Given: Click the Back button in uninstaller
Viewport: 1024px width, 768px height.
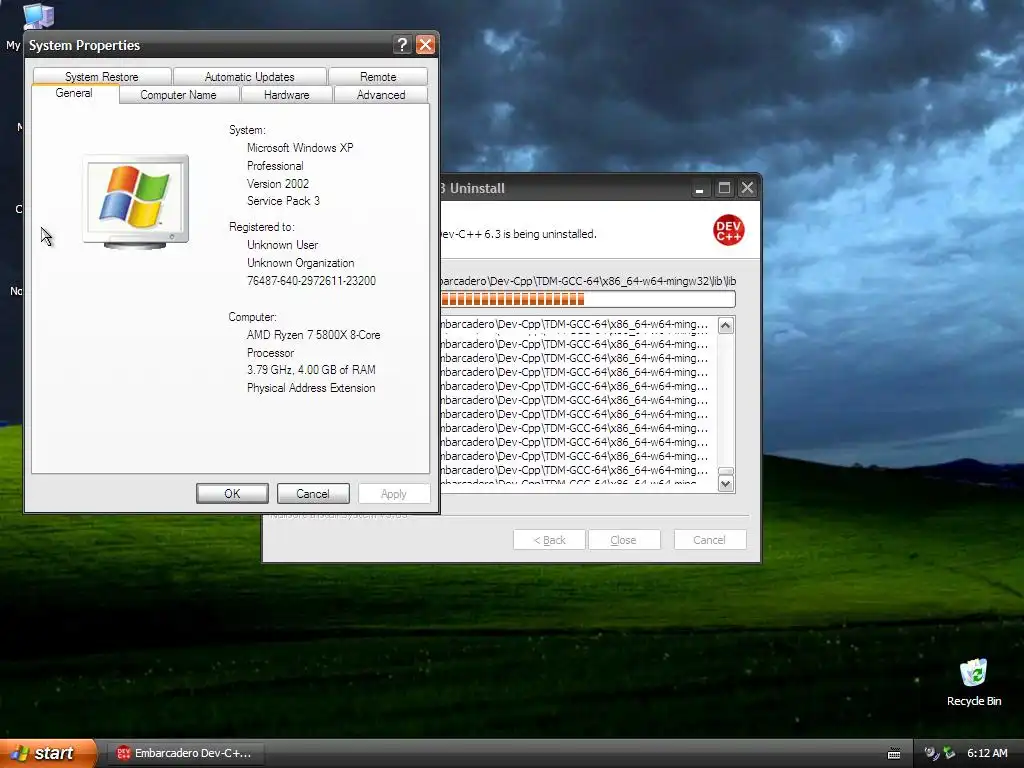Looking at the screenshot, I should click(549, 540).
